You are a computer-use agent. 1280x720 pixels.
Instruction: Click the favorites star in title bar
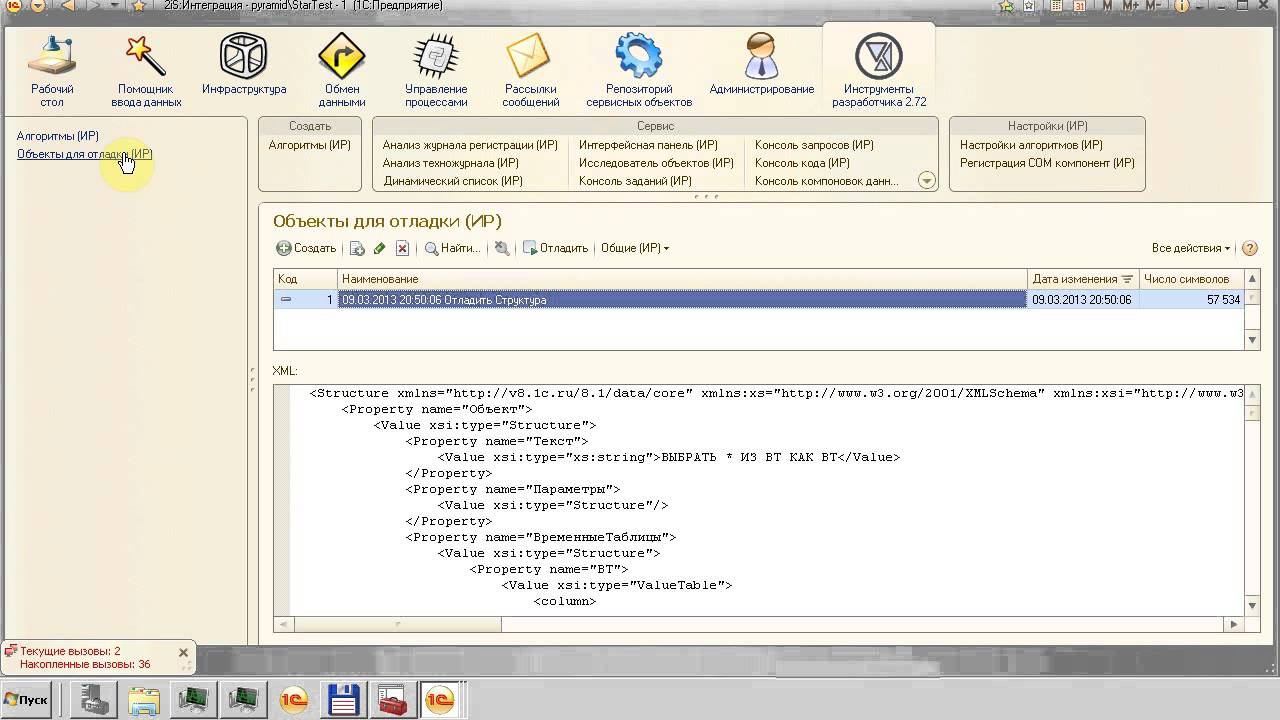pos(139,6)
